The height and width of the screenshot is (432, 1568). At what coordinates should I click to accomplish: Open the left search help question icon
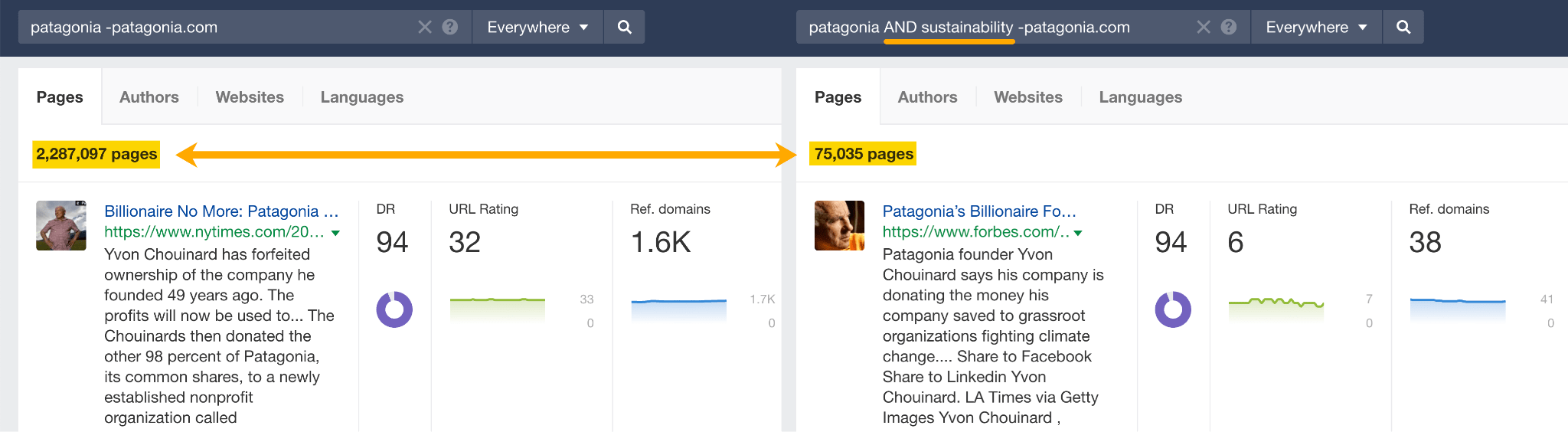click(450, 28)
